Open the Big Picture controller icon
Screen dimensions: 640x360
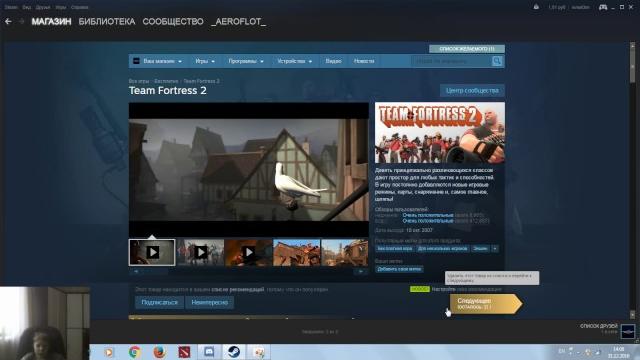click(603, 7)
